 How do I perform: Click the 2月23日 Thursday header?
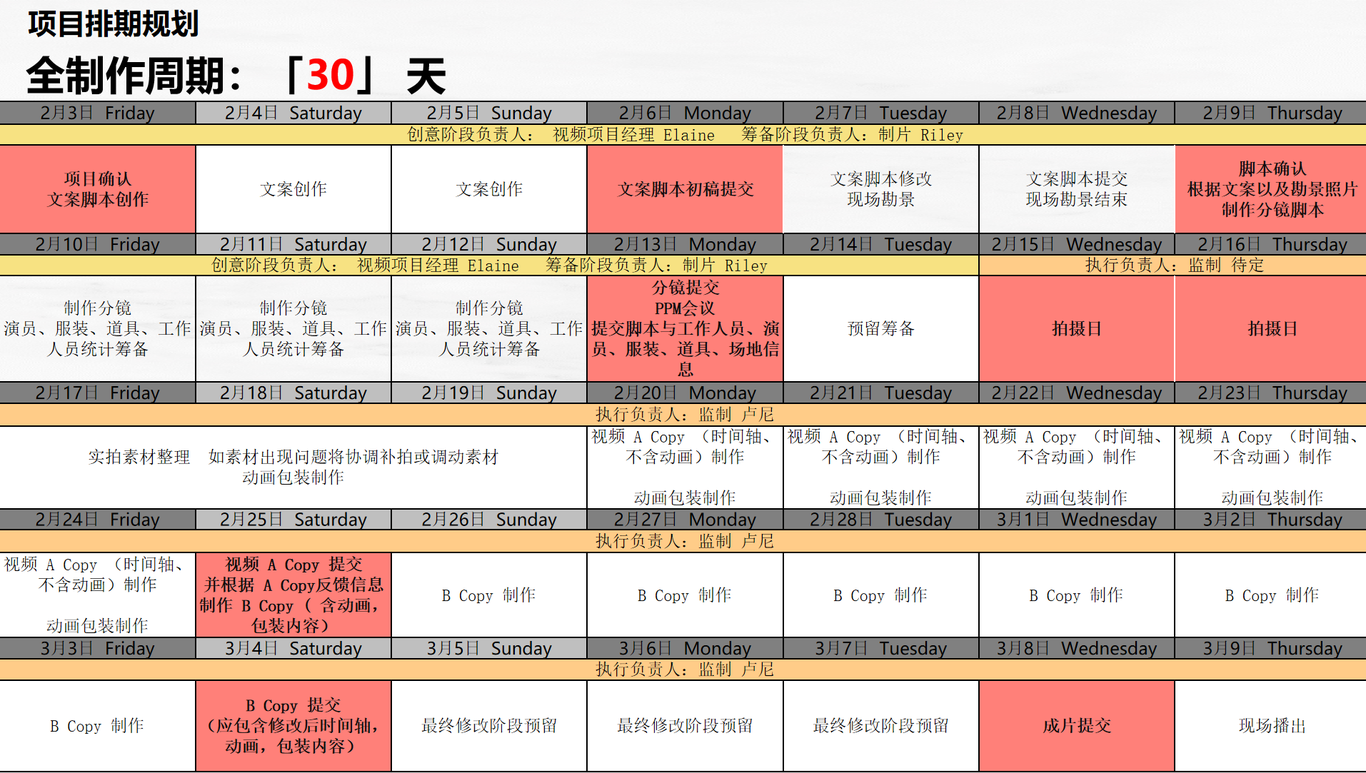[x=1272, y=393]
